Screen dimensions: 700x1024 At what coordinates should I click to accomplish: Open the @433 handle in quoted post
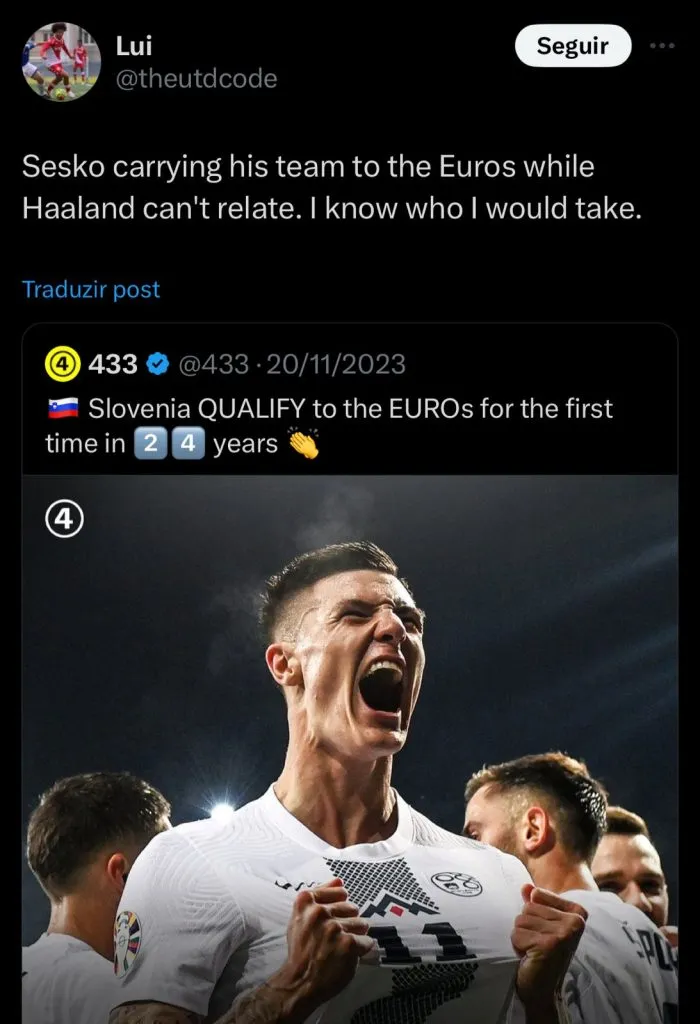click(x=213, y=364)
